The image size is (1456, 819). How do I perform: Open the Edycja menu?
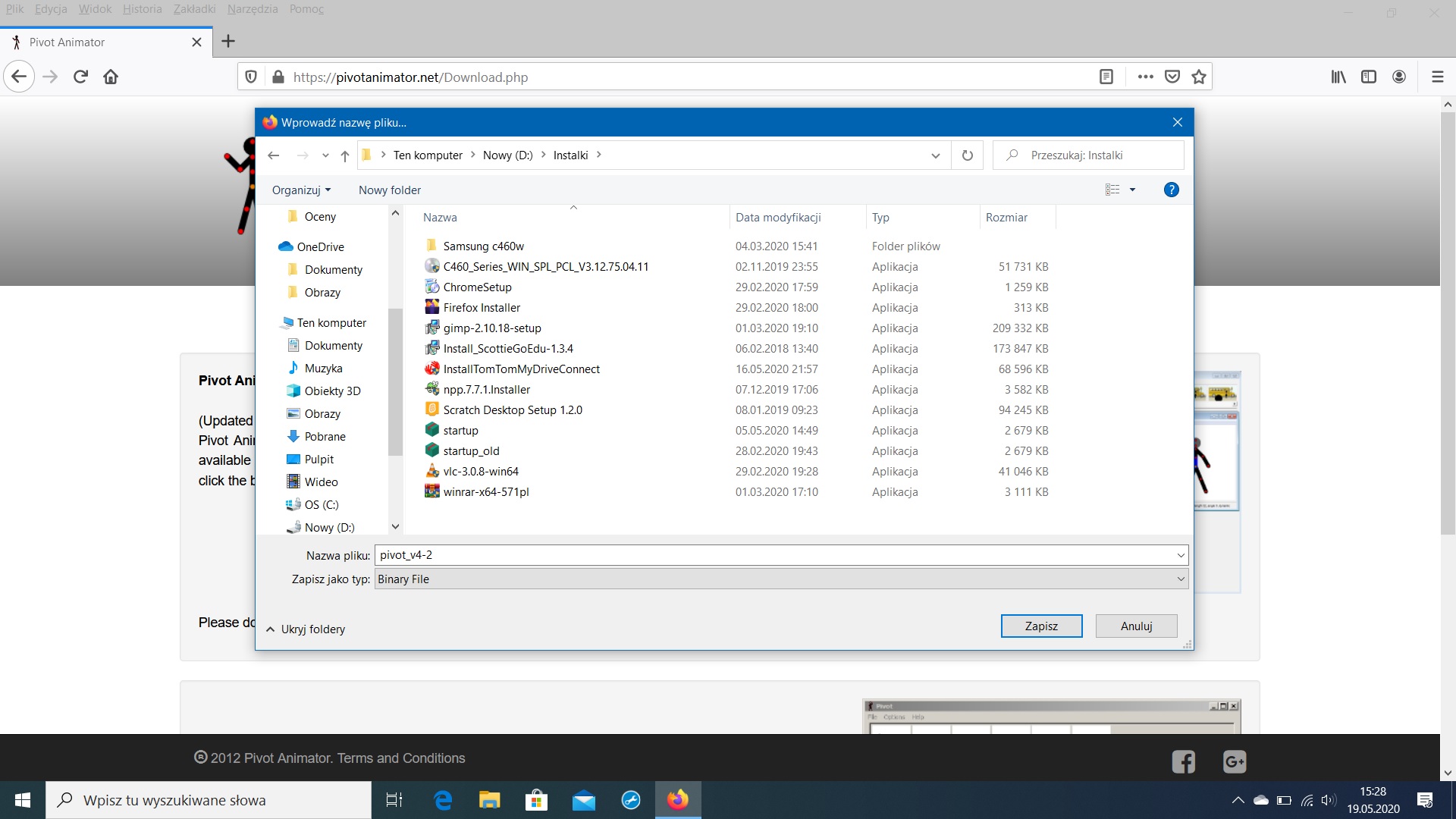(x=51, y=9)
